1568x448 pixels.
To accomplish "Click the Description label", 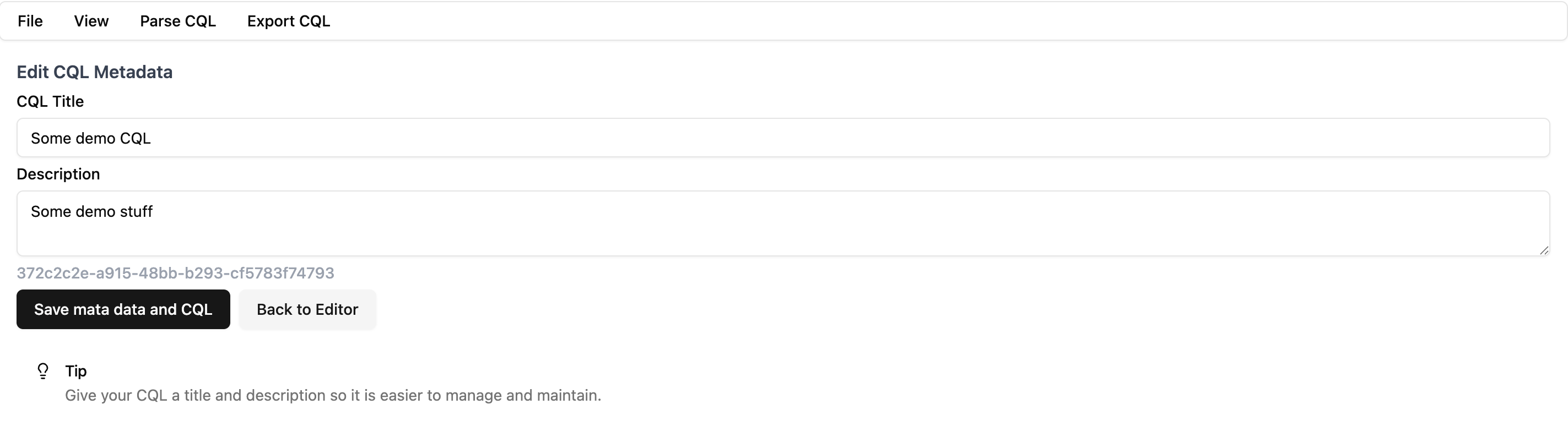I will (58, 174).
